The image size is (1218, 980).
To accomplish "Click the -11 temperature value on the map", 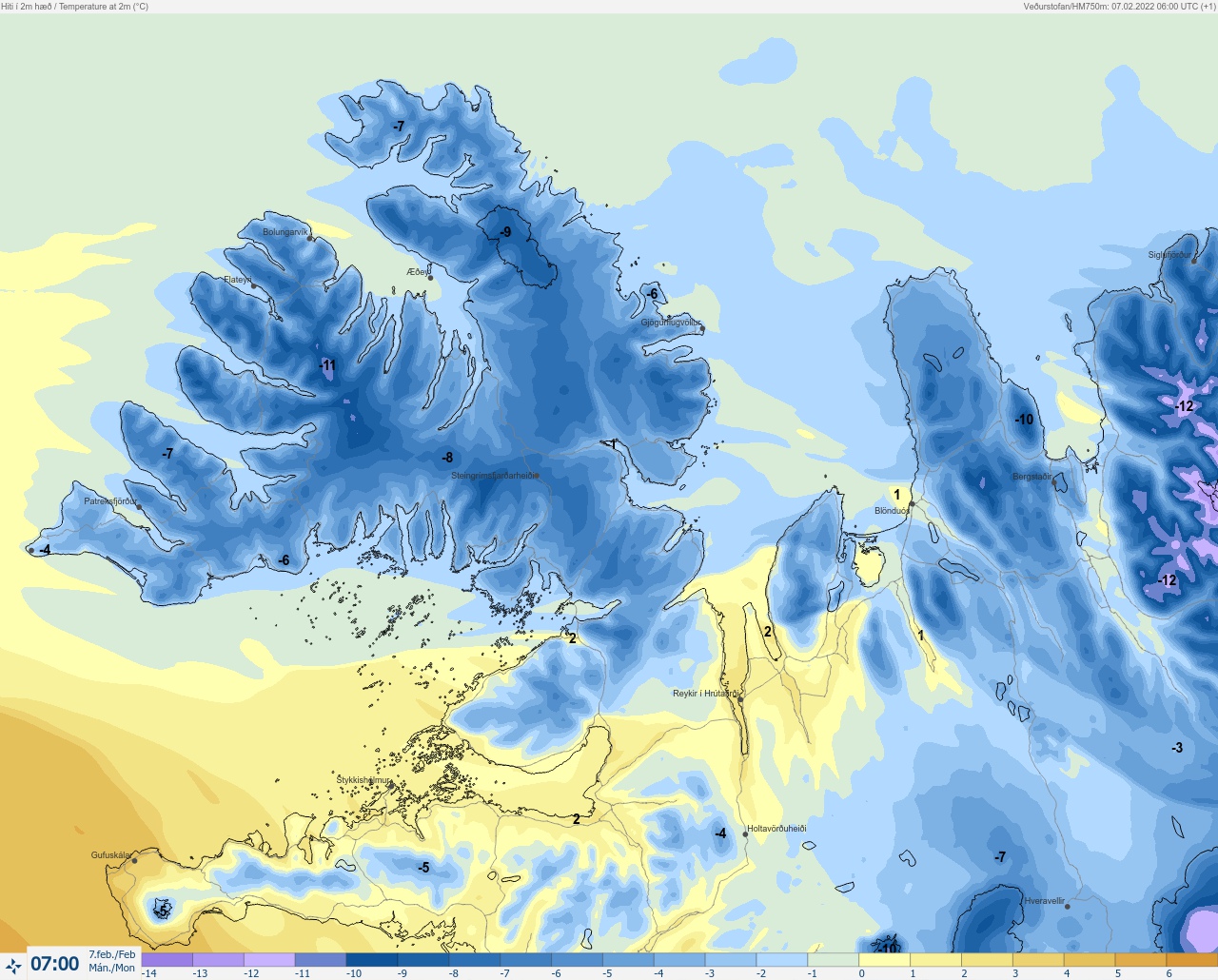I will 327,365.
